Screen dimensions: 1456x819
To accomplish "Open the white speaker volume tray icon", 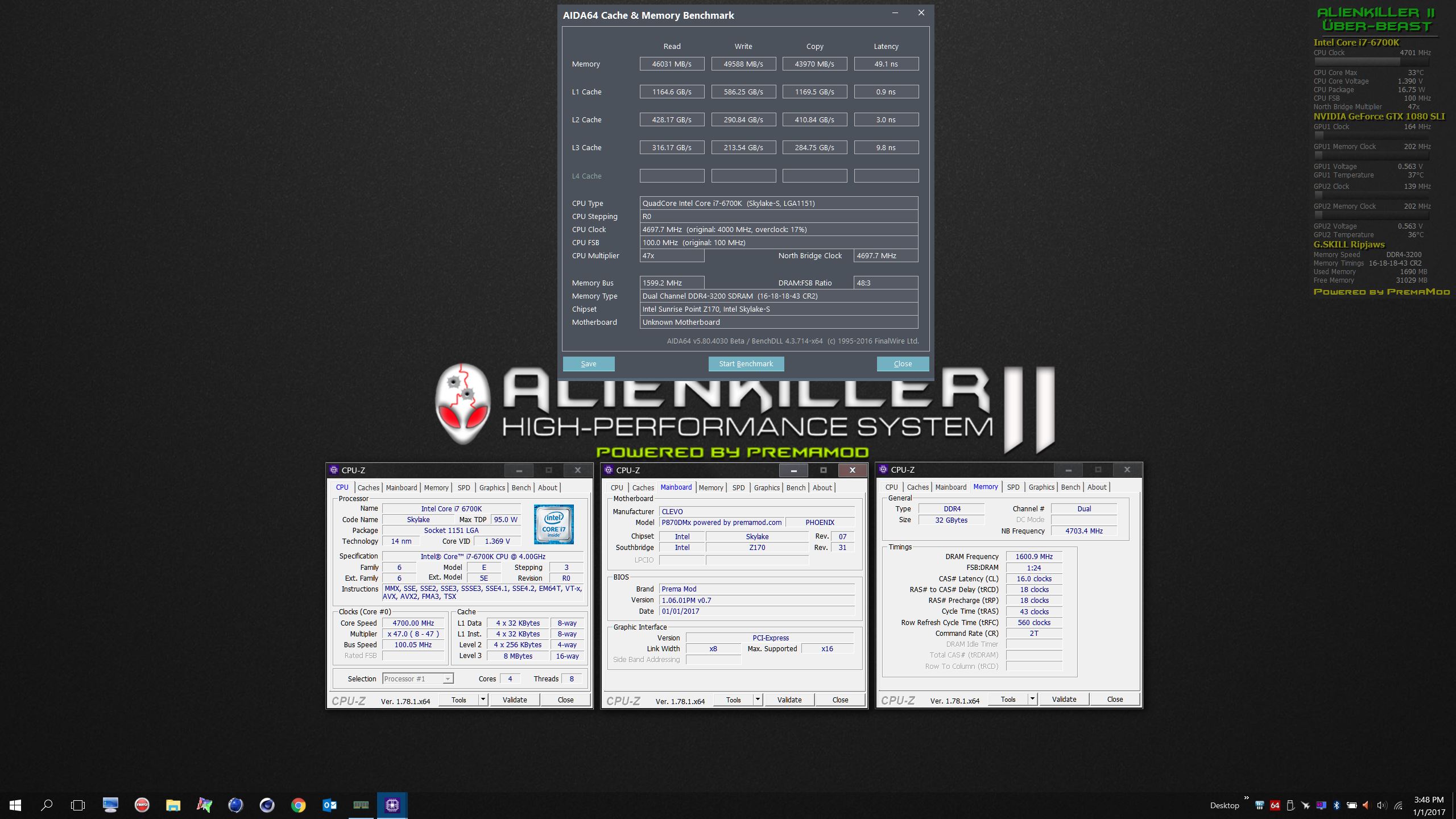I will [1382, 805].
